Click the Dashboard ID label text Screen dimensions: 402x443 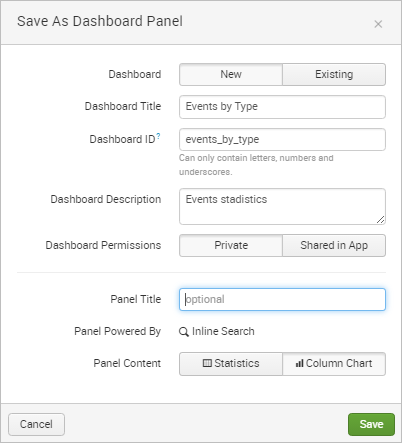(122, 139)
